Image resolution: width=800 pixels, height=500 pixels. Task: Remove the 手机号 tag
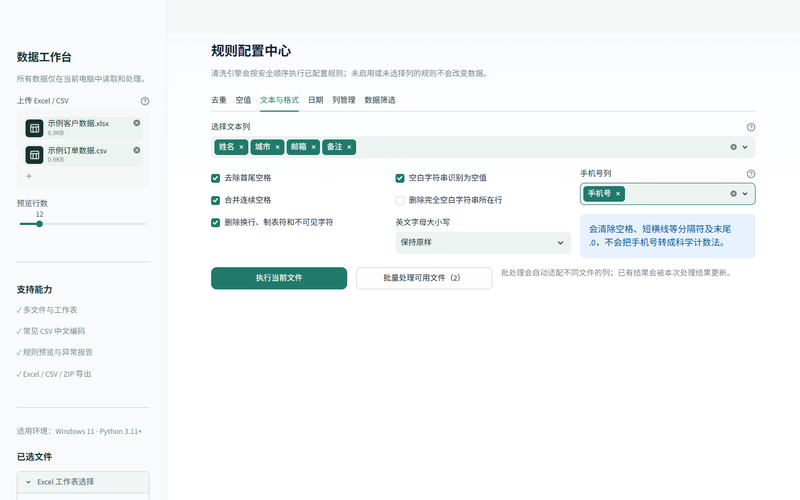click(618, 194)
